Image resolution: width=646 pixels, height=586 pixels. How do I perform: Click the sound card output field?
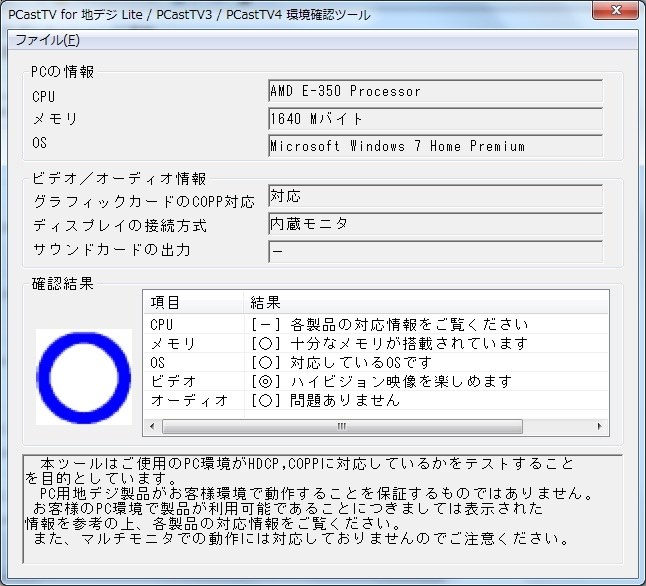[x=435, y=251]
